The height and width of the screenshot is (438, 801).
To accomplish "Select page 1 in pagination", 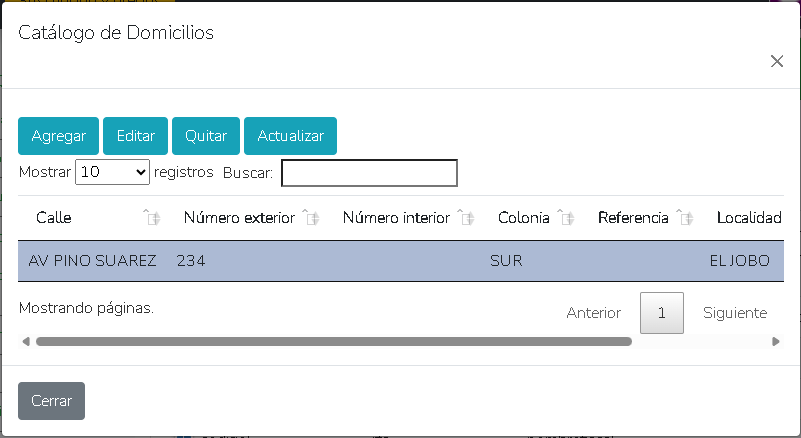I will click(662, 313).
